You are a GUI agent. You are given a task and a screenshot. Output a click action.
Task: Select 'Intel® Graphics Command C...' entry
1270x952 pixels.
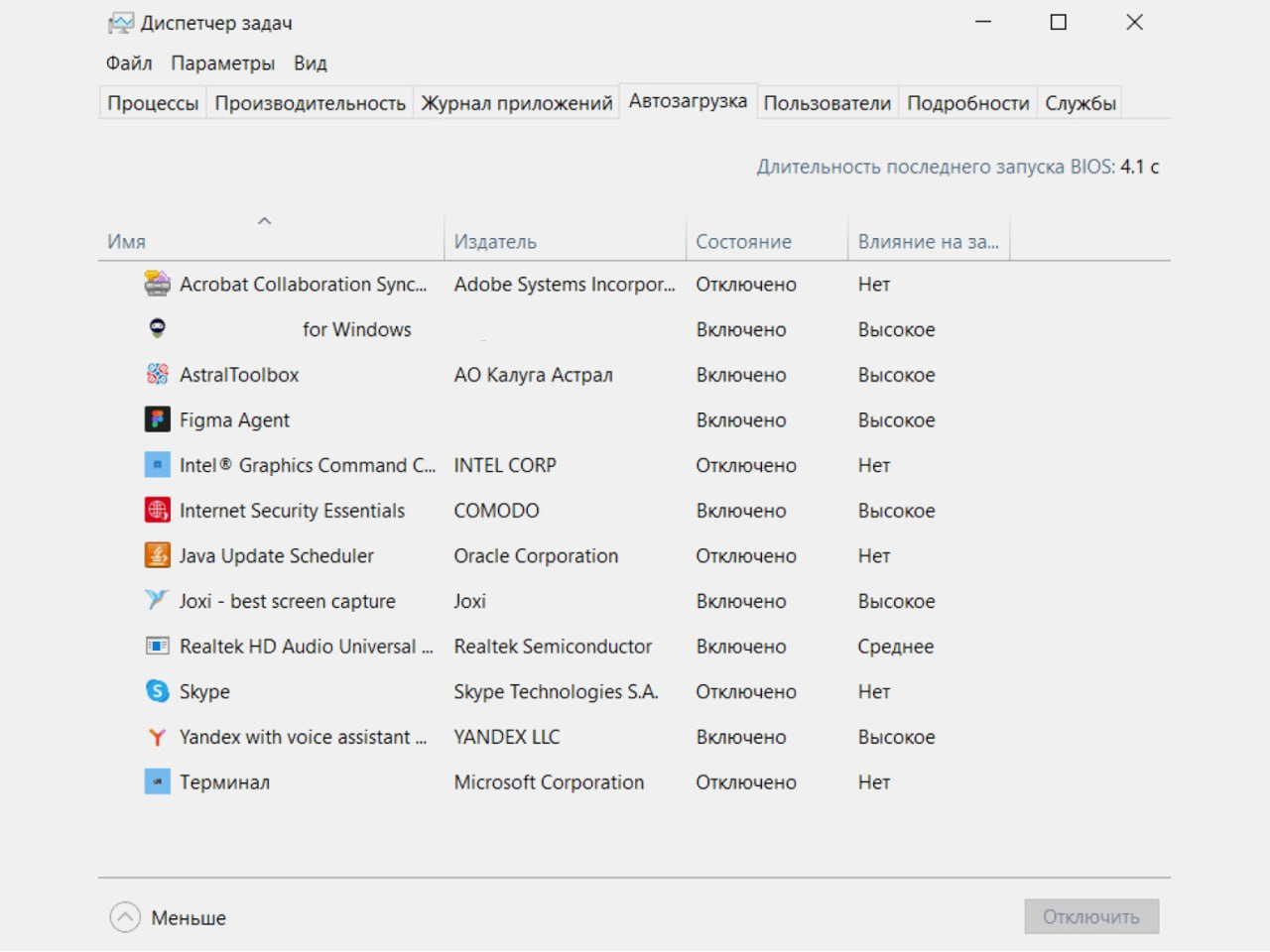pyautogui.click(x=308, y=465)
